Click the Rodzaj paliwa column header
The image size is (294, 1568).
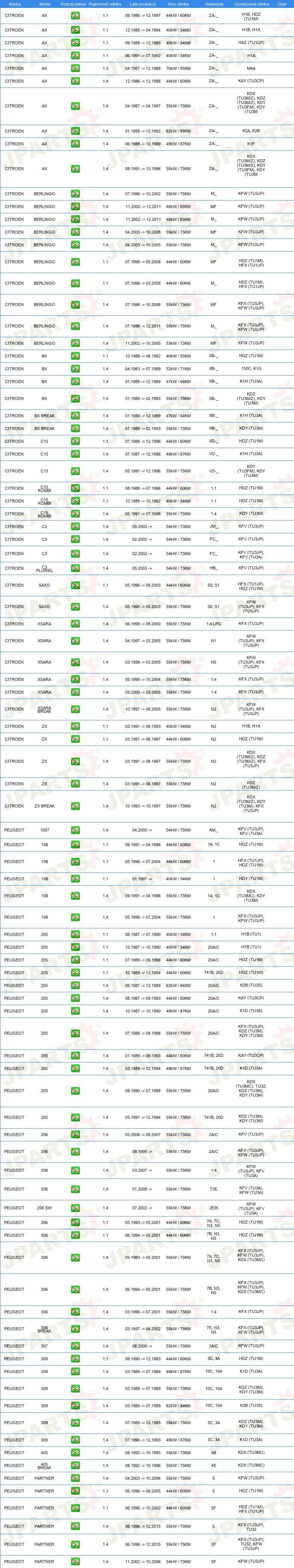coord(73,4)
